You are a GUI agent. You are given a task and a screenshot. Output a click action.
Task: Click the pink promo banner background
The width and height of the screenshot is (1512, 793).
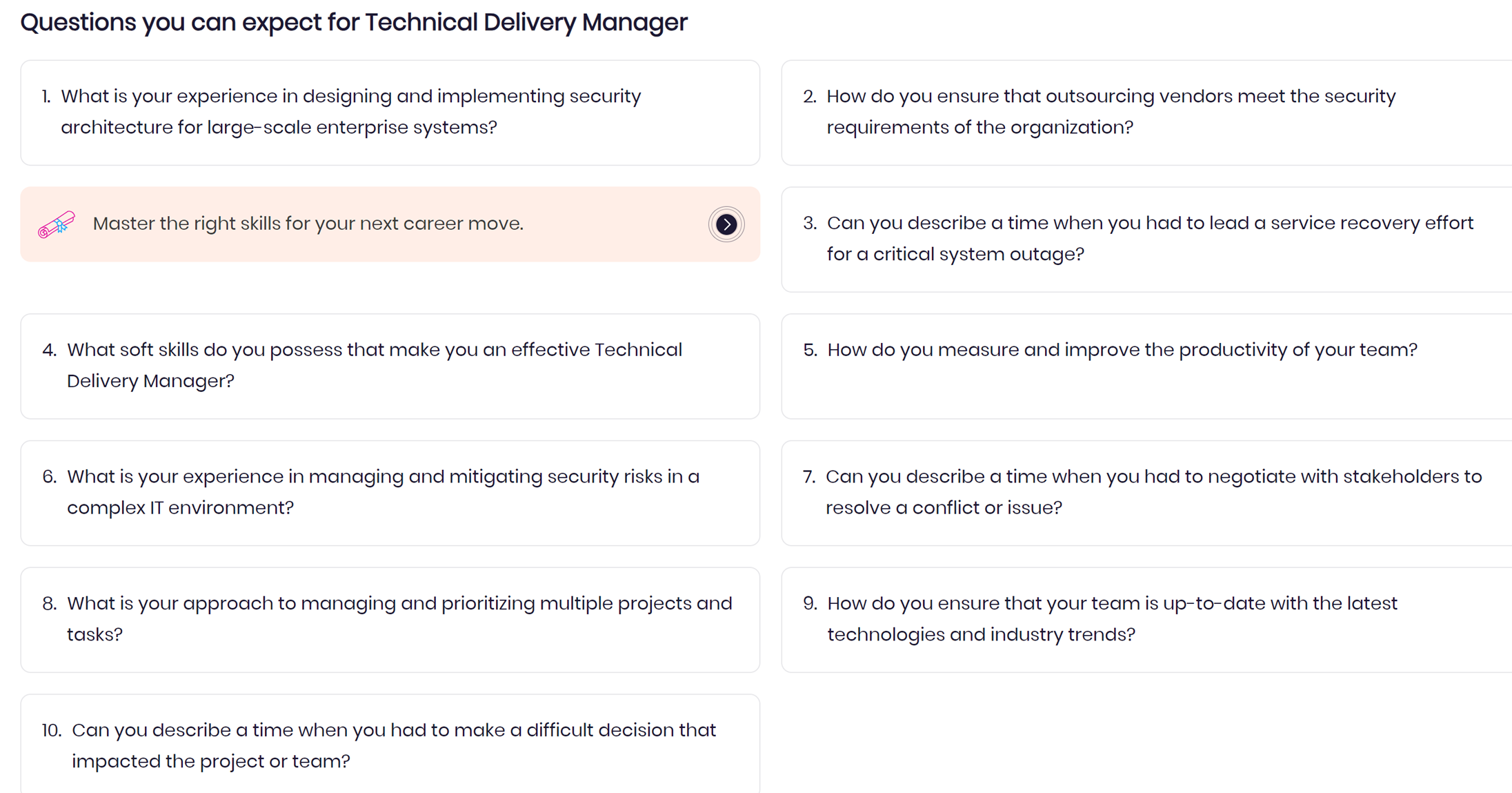click(390, 224)
